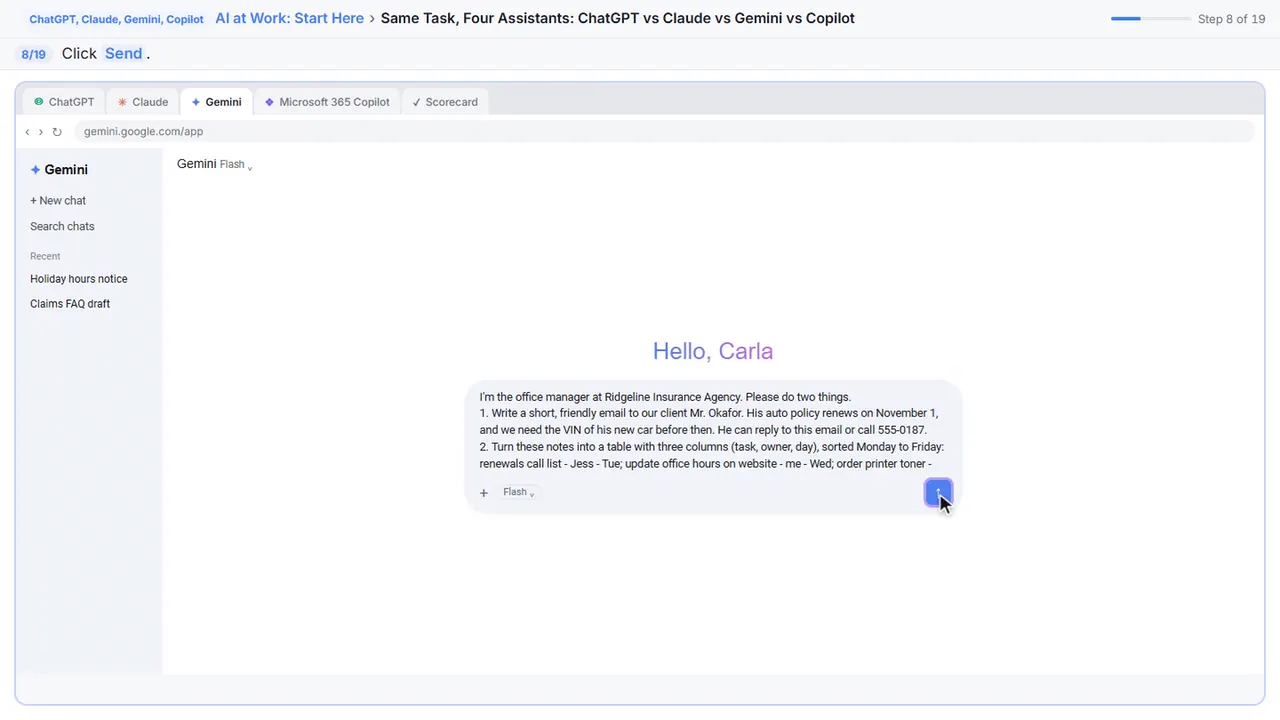This screenshot has width=1280, height=720.
Task: Open the AI at Work: Start Here breadcrumb
Action: [x=289, y=18]
